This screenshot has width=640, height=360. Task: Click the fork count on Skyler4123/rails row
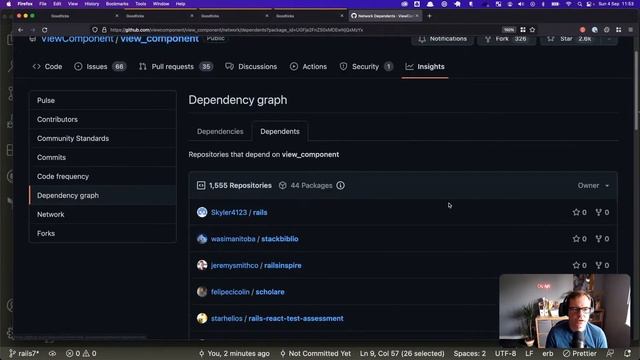coord(602,212)
